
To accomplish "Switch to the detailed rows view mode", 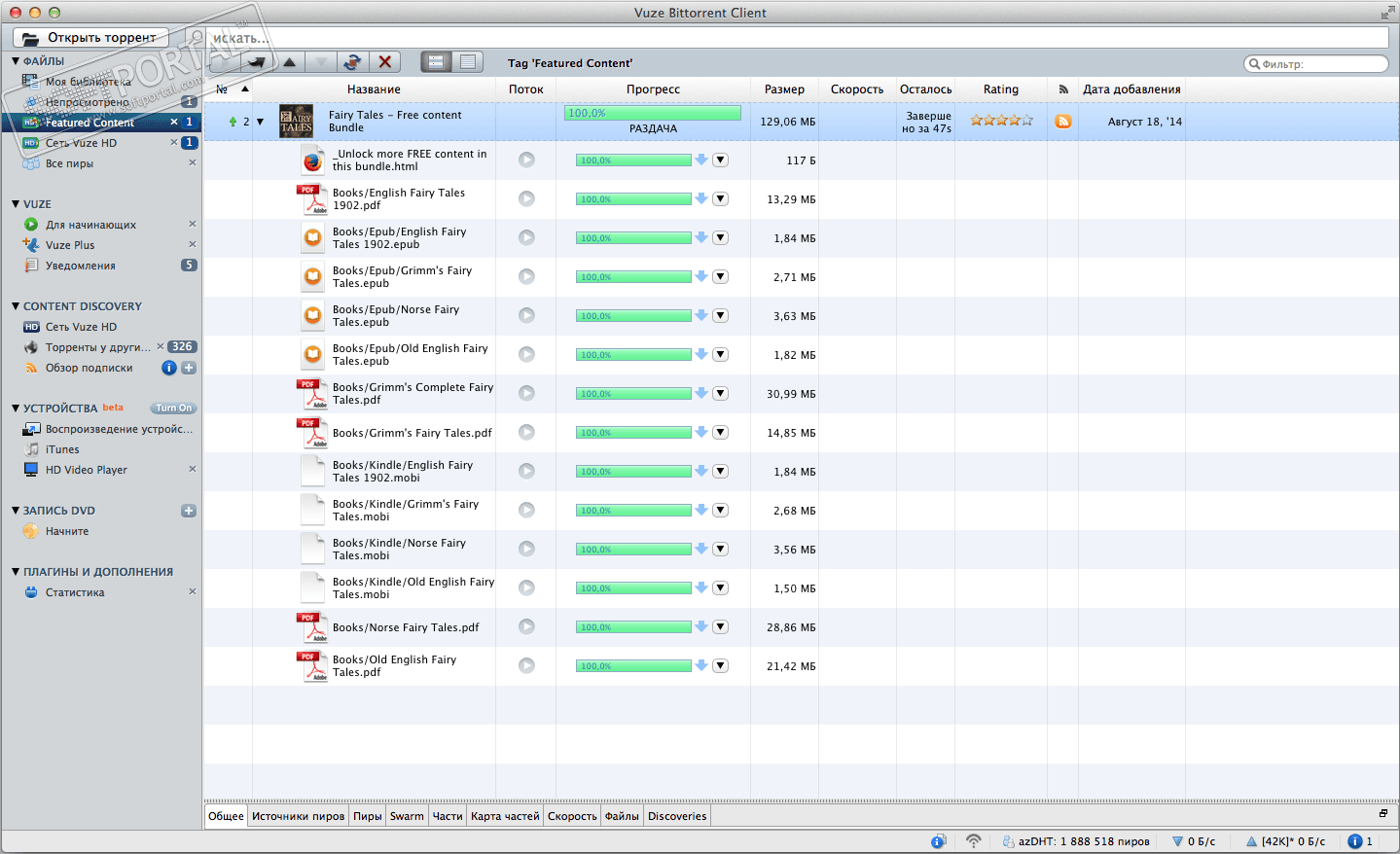I will pos(436,62).
